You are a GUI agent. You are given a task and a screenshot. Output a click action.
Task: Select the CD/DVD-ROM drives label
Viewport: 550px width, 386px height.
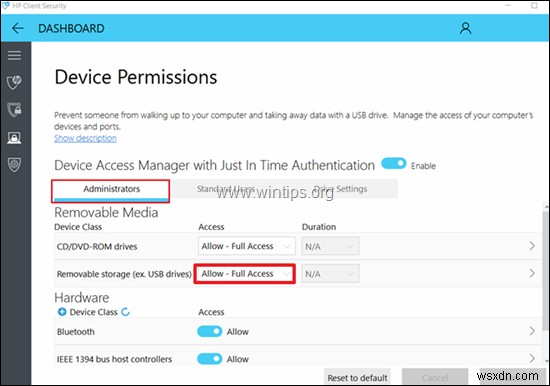click(x=97, y=246)
